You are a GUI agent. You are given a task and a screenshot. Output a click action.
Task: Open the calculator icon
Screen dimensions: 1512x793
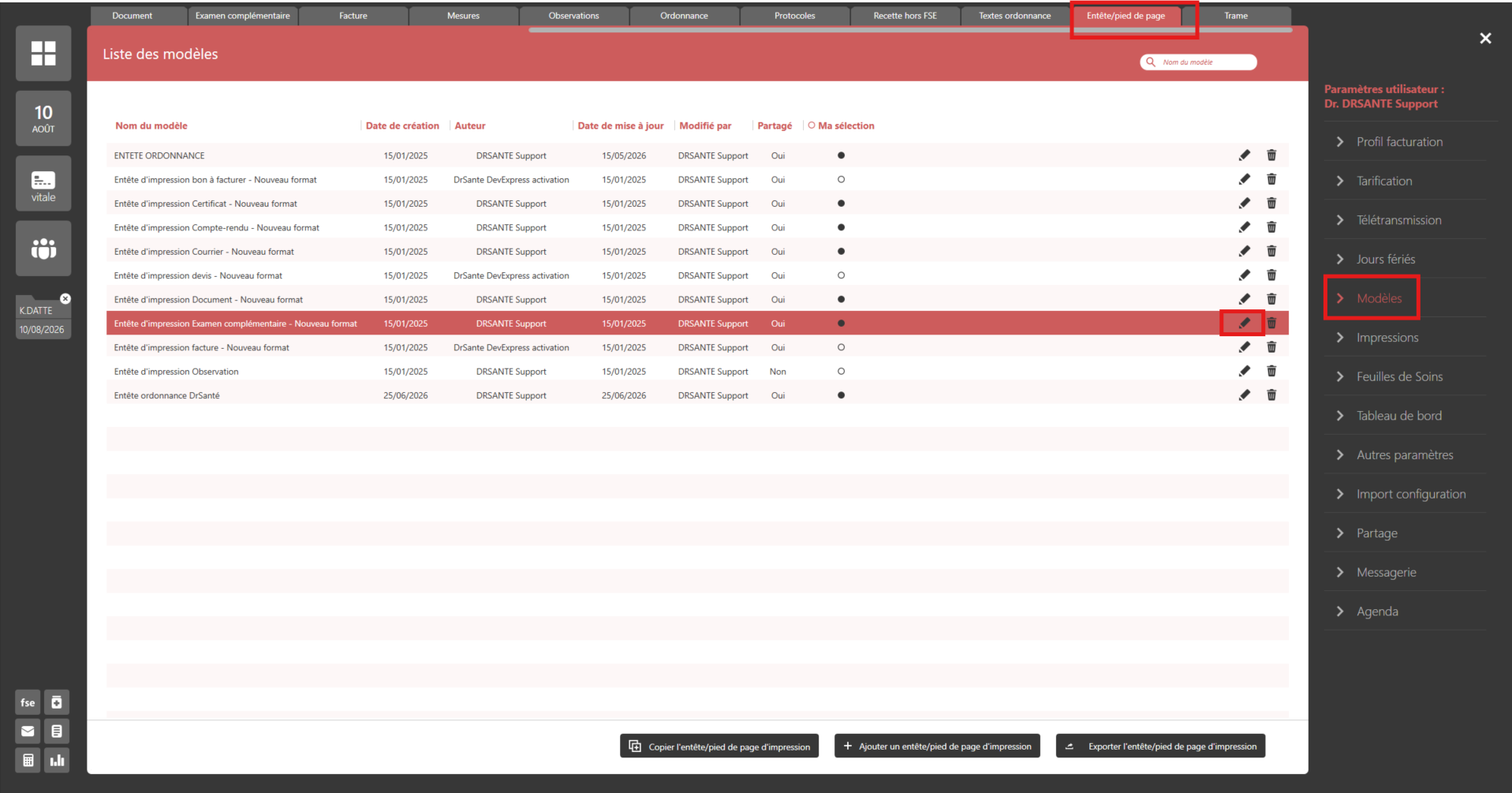[28, 761]
